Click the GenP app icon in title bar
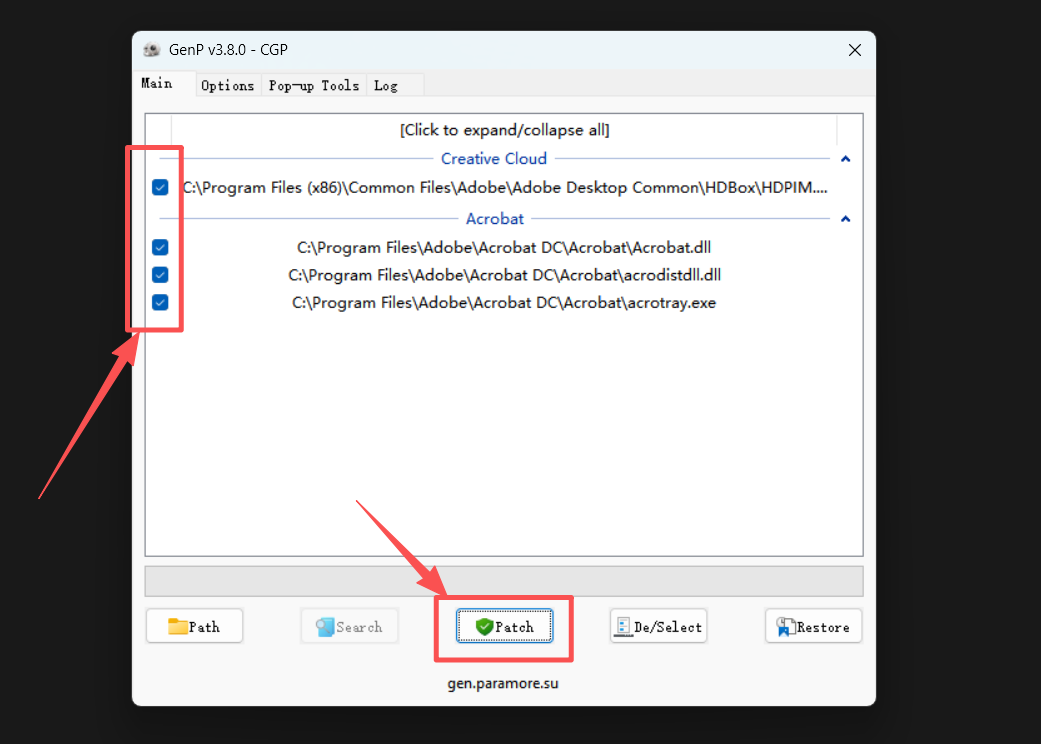The image size is (1041, 744). pos(152,50)
